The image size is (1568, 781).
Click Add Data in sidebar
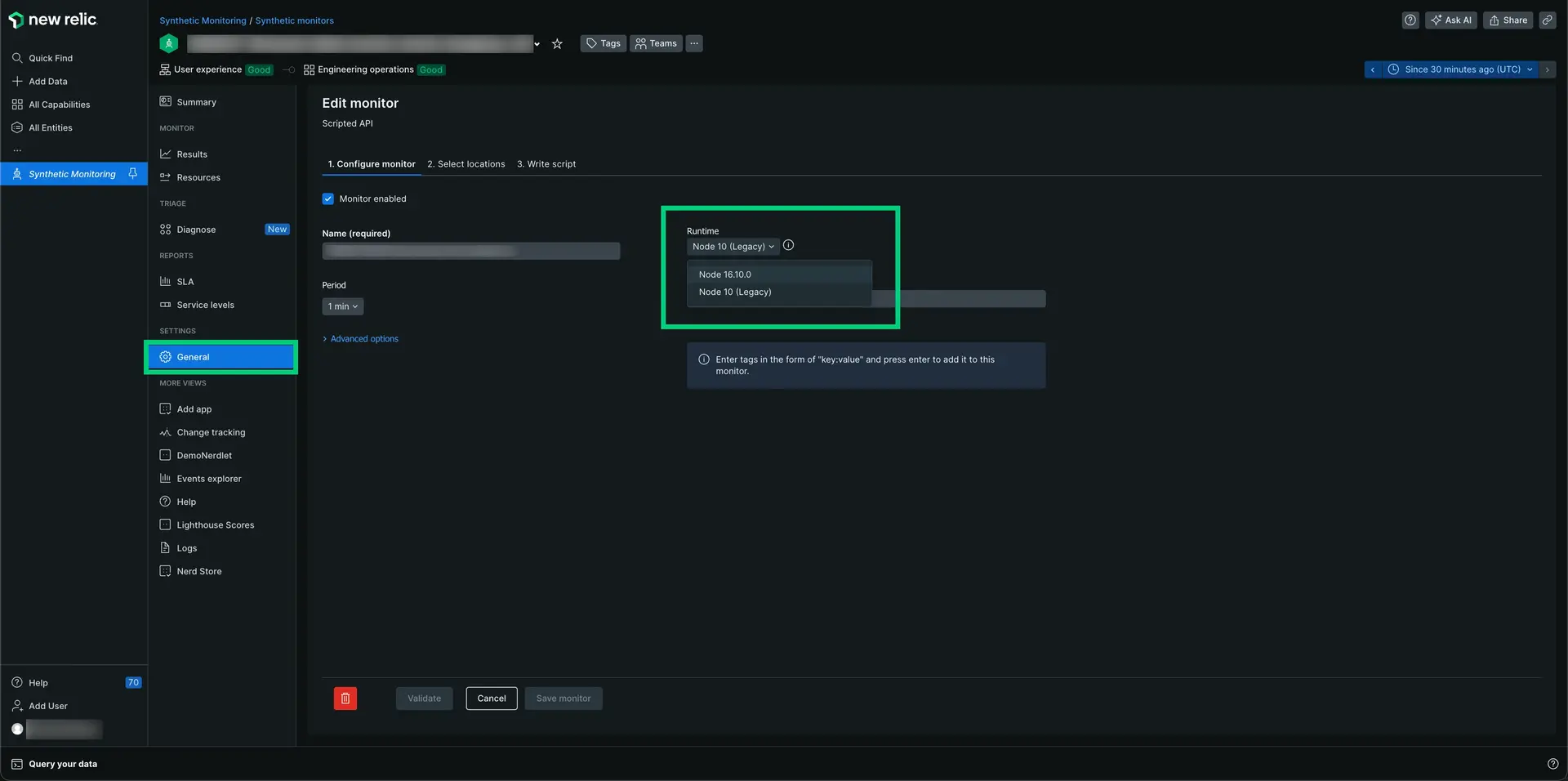pos(40,82)
